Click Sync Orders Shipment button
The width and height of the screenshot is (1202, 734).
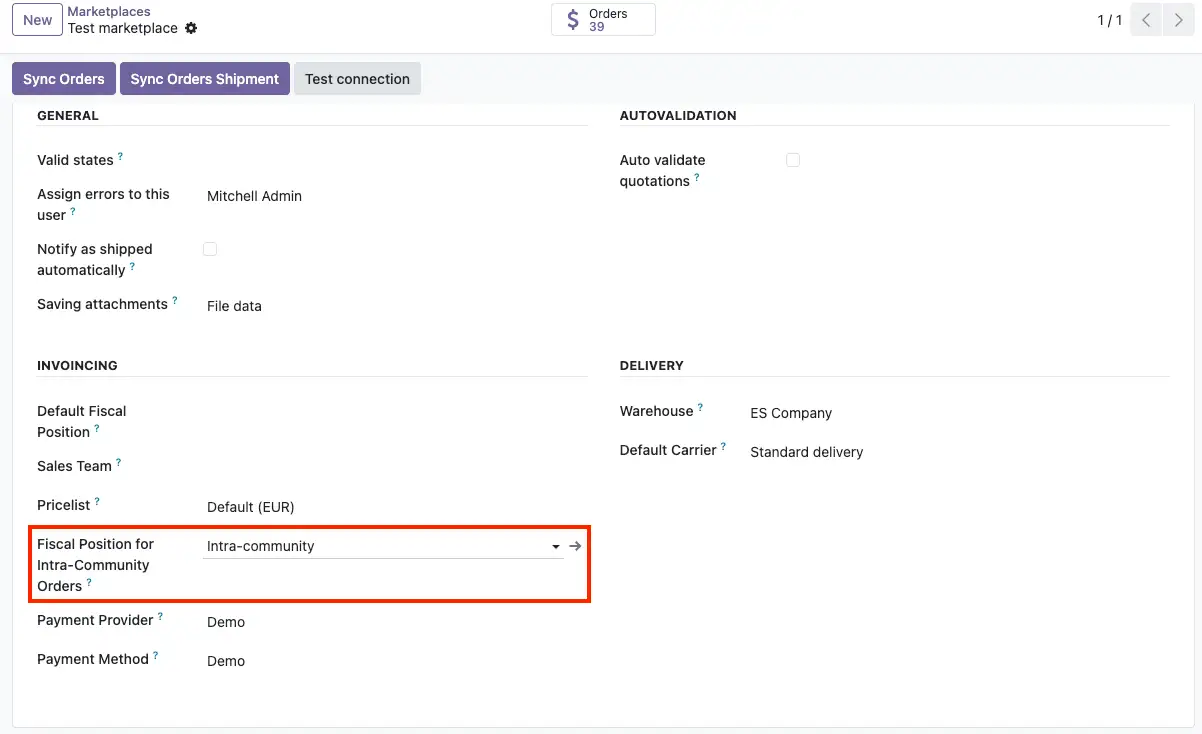205,79
